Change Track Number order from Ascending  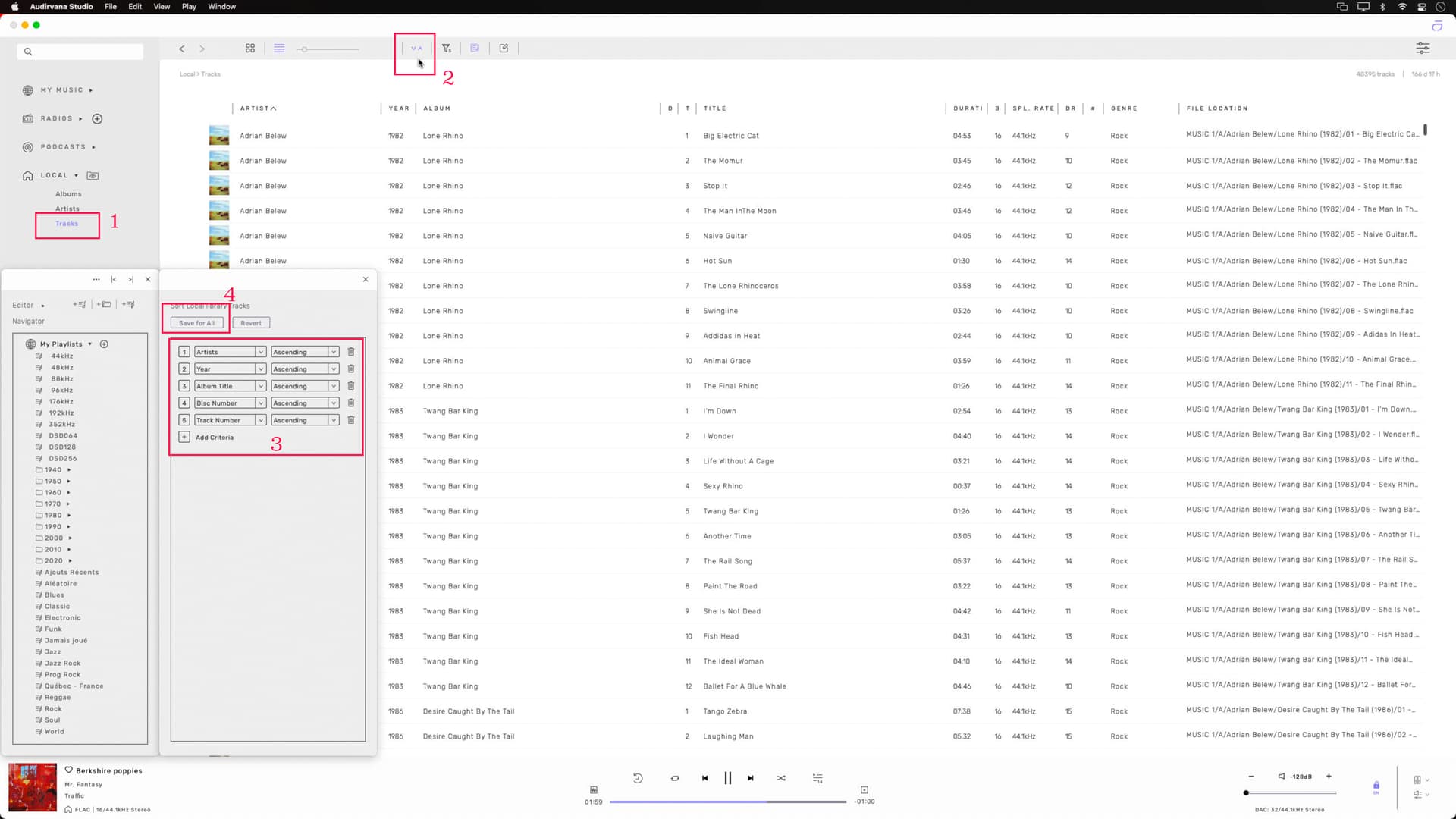(x=305, y=420)
